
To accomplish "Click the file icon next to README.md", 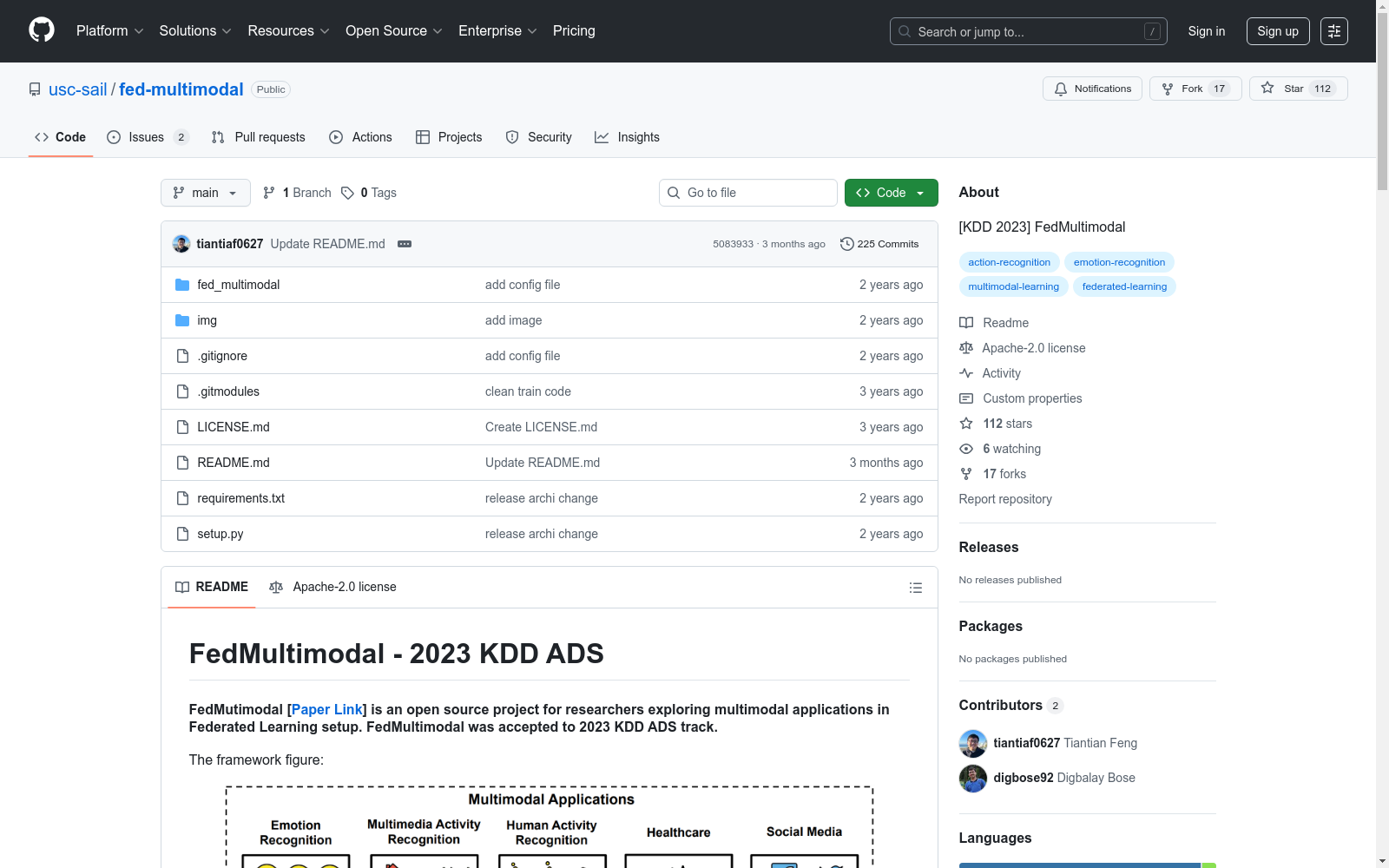I will (182, 463).
